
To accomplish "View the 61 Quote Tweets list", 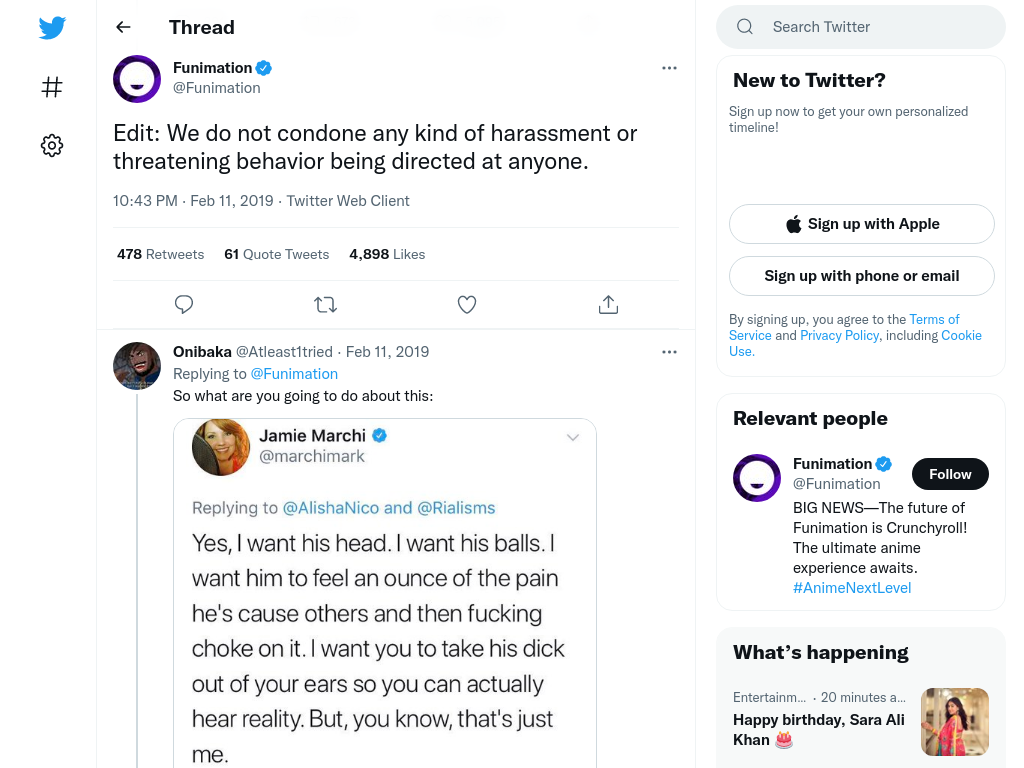I will coord(277,254).
